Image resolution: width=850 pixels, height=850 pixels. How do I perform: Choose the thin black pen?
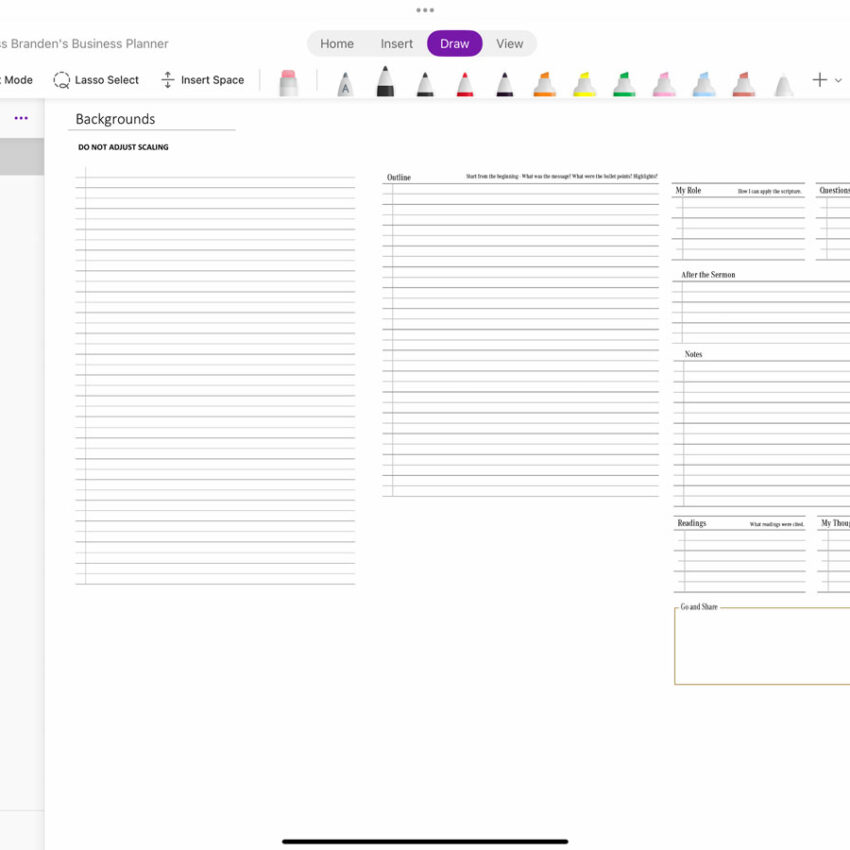(425, 84)
